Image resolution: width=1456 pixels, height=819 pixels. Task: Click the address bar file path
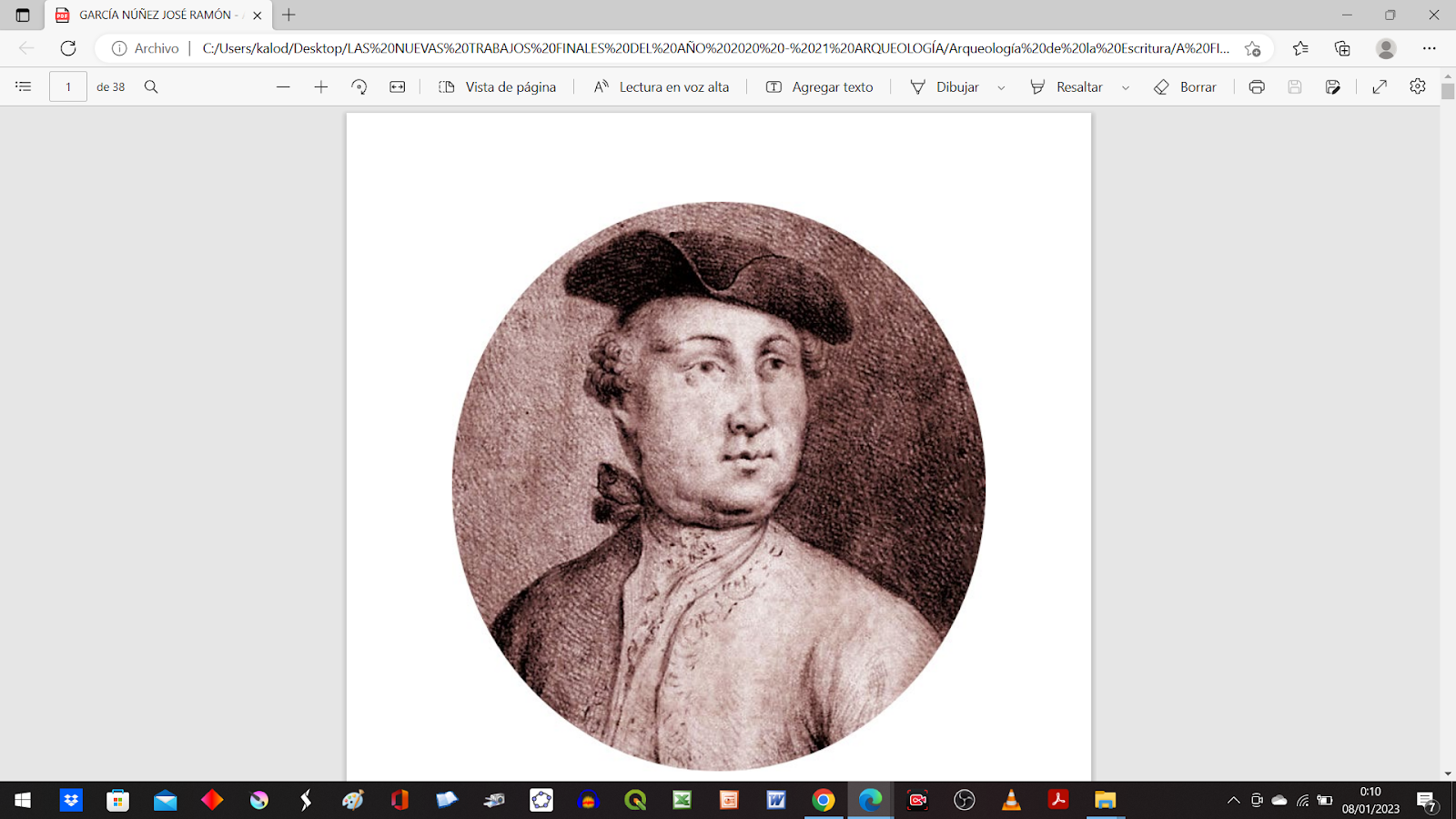(x=715, y=48)
